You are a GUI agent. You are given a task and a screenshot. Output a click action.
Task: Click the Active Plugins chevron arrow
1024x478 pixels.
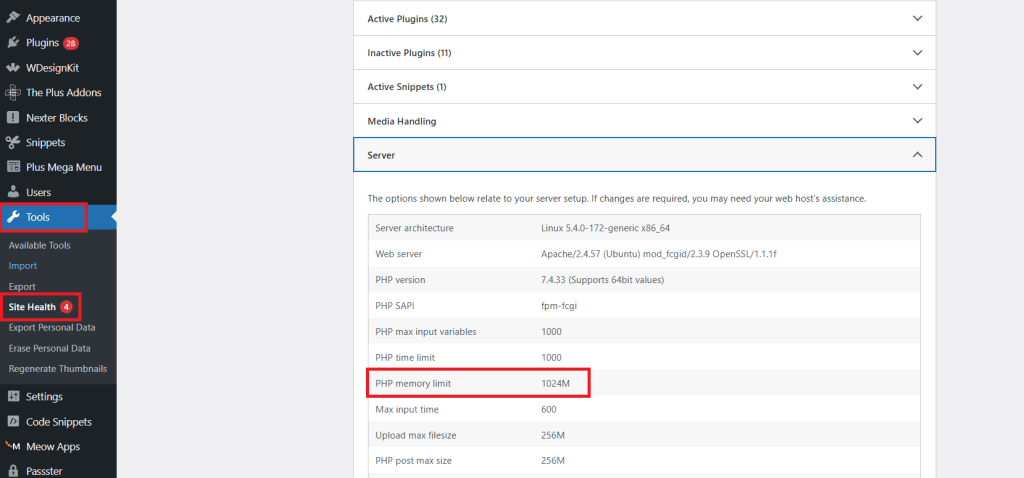918,19
